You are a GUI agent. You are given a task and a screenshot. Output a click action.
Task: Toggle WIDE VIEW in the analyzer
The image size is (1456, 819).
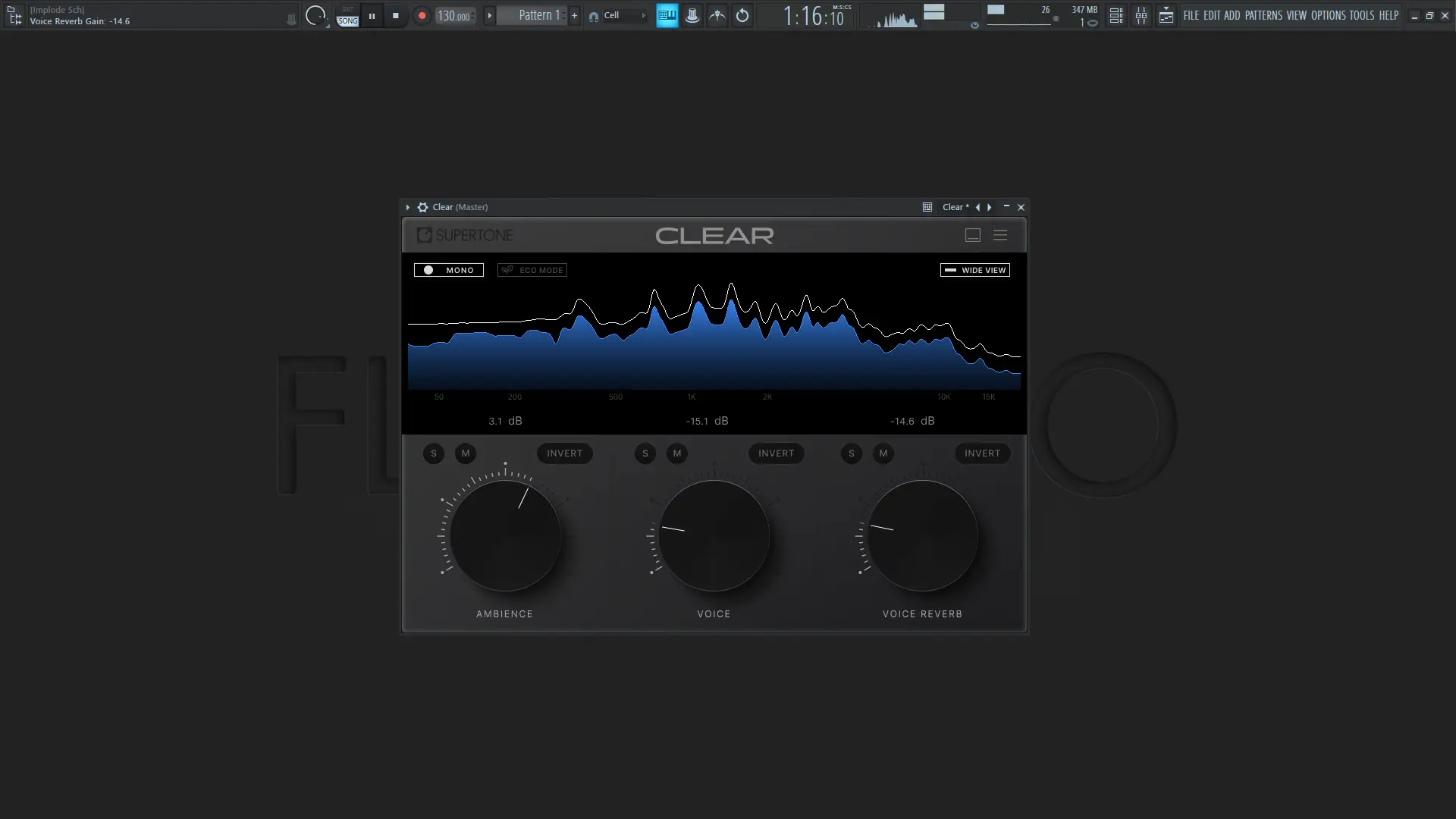[x=975, y=270]
